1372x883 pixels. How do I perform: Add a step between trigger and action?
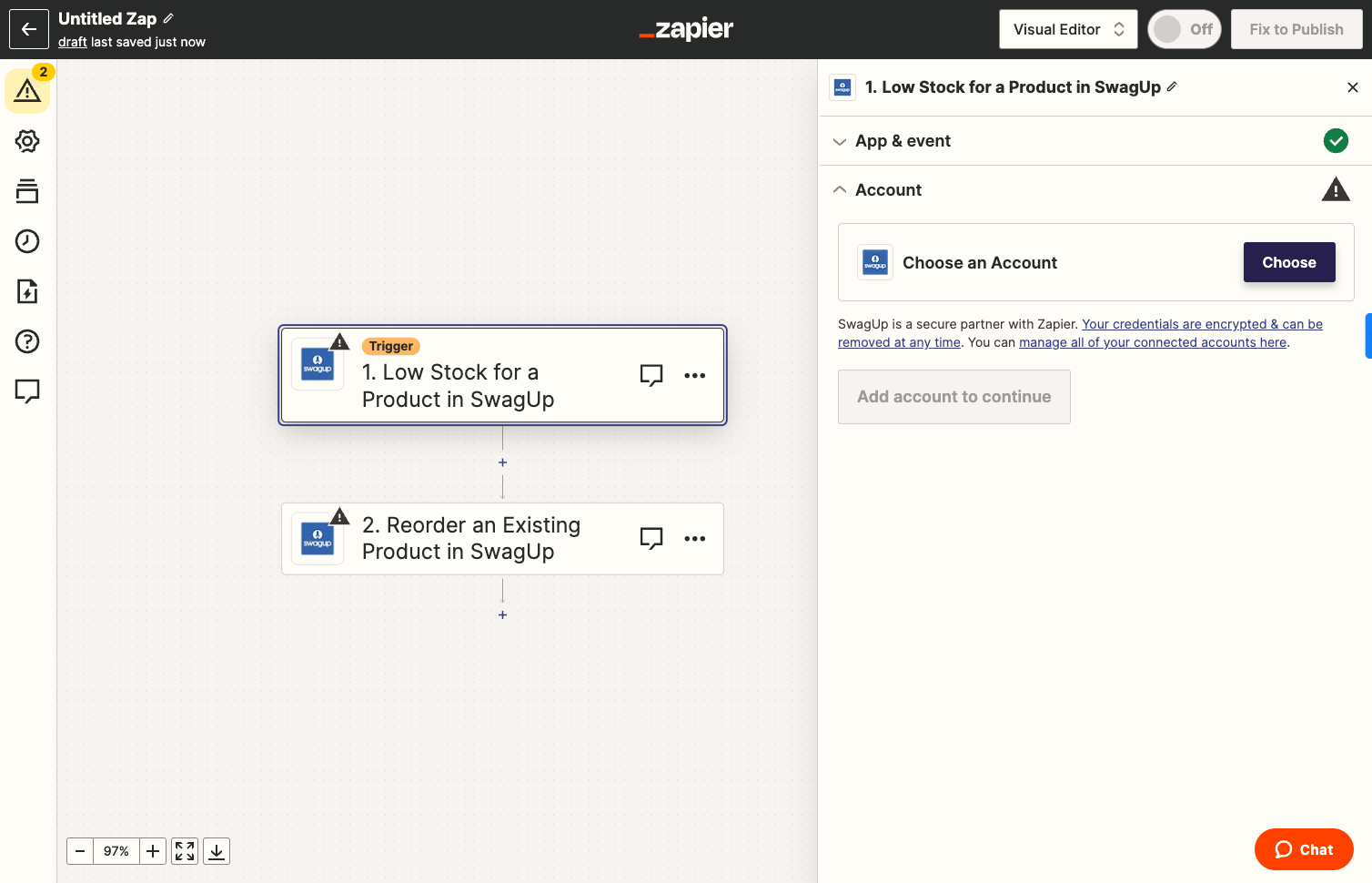click(502, 462)
